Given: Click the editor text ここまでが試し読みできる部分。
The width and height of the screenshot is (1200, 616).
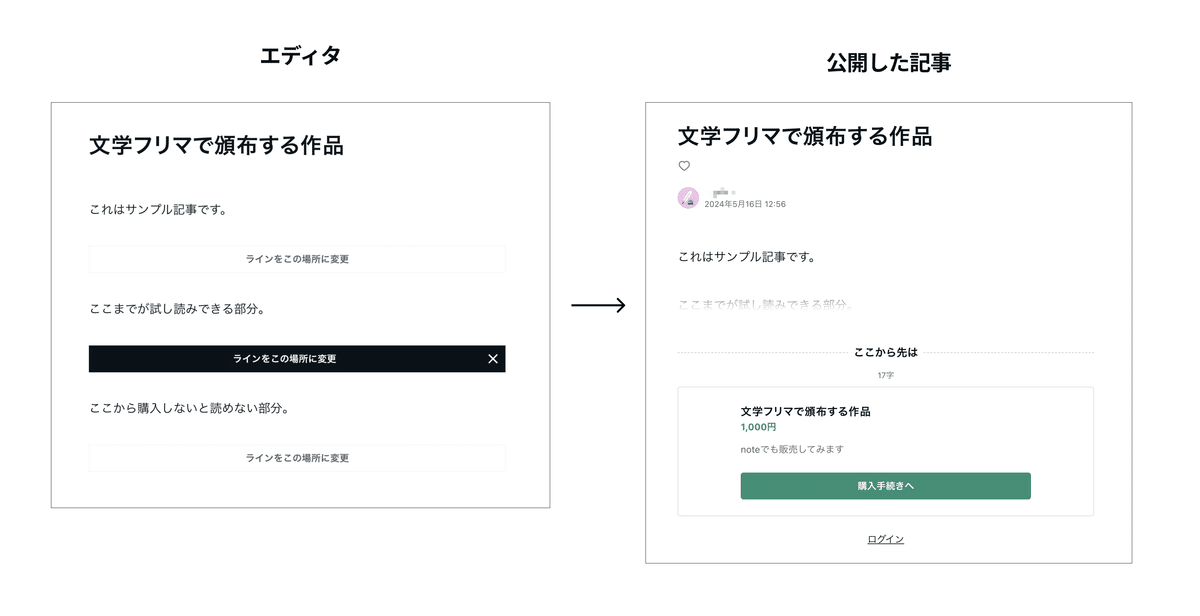Looking at the screenshot, I should coord(177,309).
